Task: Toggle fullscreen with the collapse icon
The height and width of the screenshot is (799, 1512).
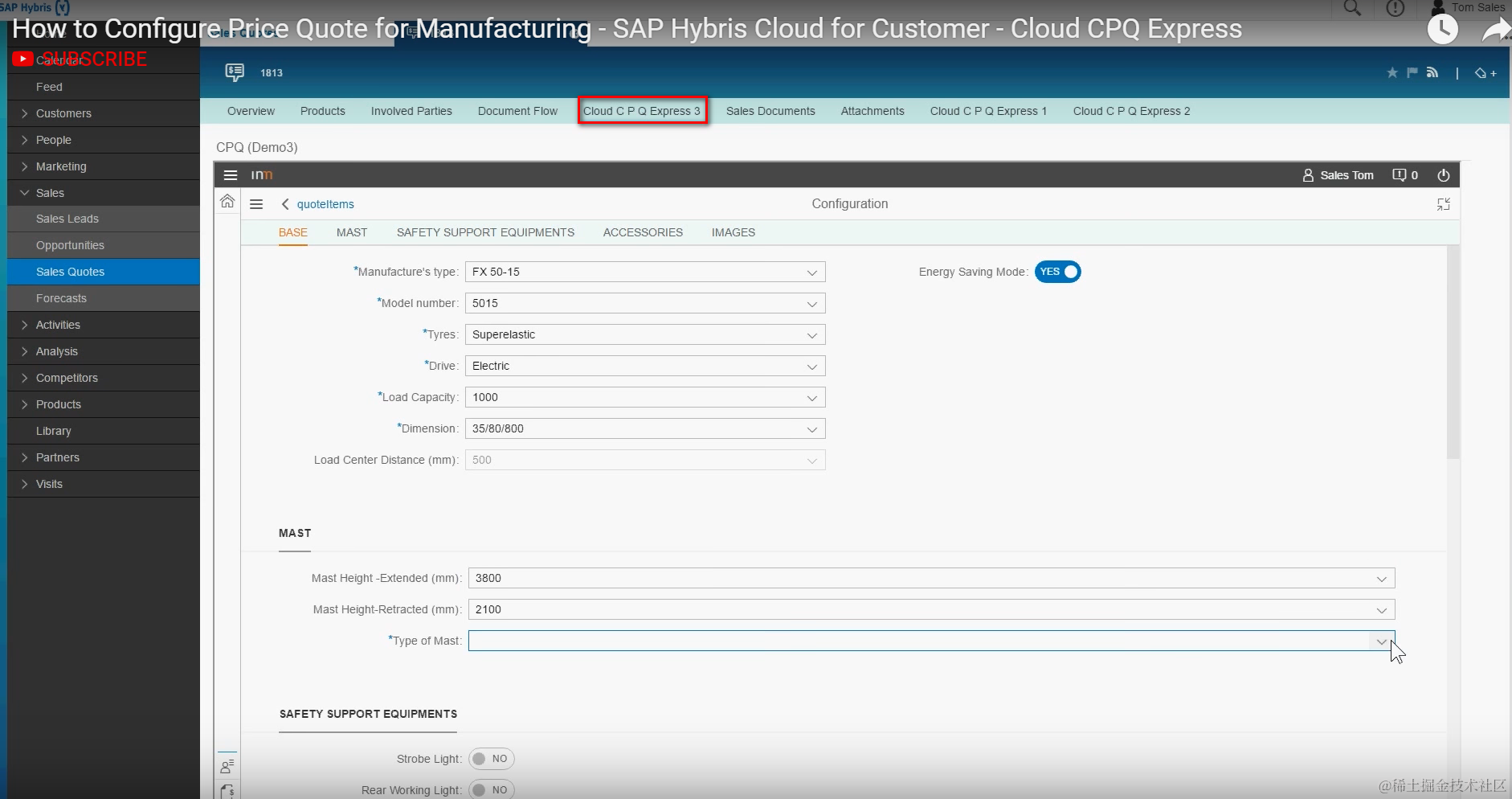Action: tap(1444, 204)
